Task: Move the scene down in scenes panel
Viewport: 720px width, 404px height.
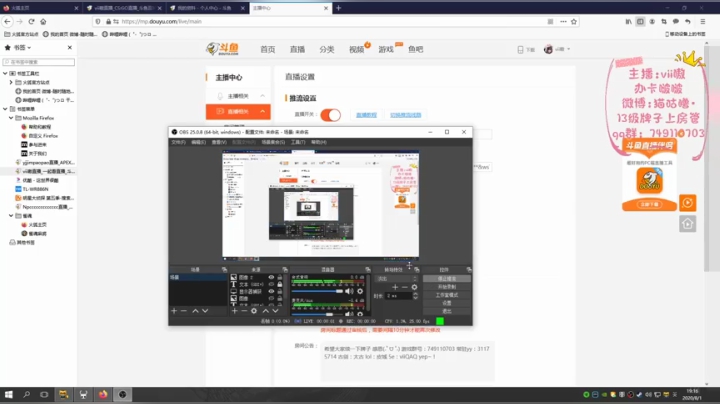Action: click(x=205, y=311)
